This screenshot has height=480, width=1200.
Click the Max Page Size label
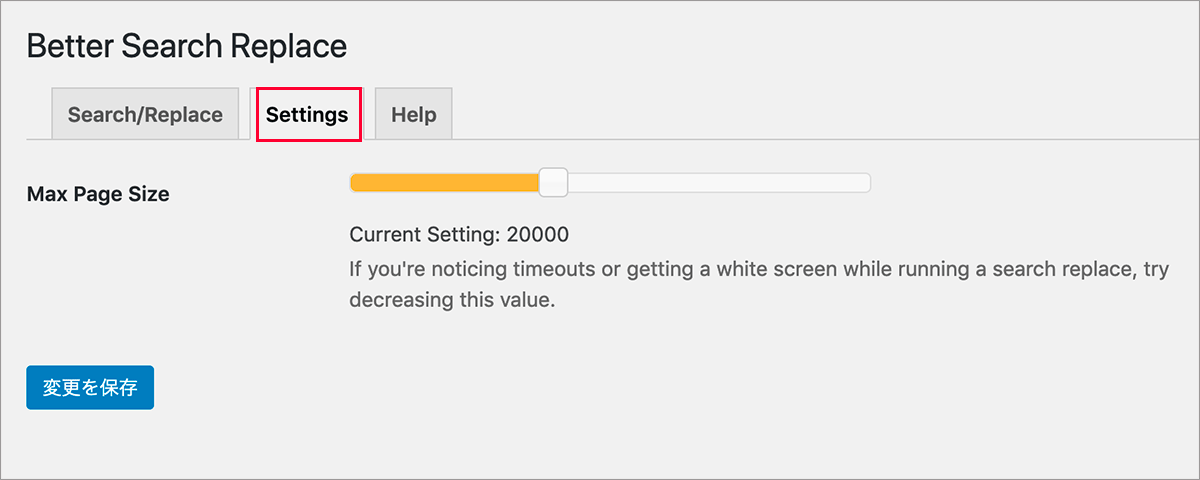tap(98, 194)
